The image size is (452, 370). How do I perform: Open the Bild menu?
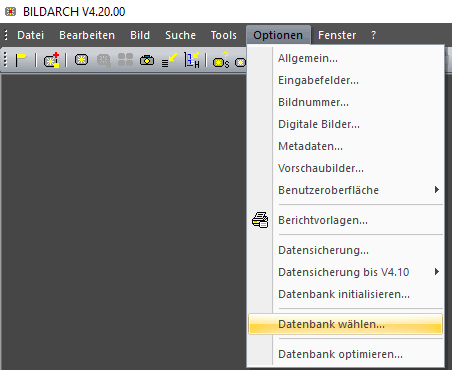click(140, 35)
